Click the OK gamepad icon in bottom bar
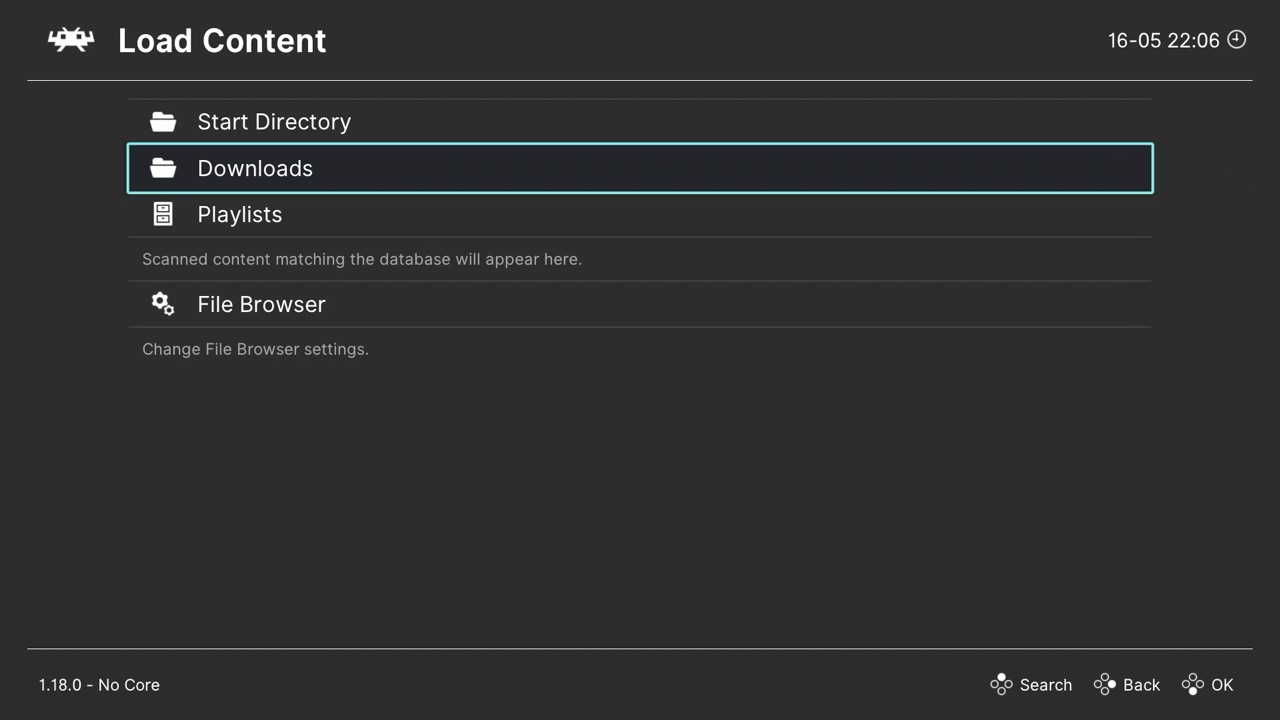Image resolution: width=1280 pixels, height=720 pixels. (1192, 684)
